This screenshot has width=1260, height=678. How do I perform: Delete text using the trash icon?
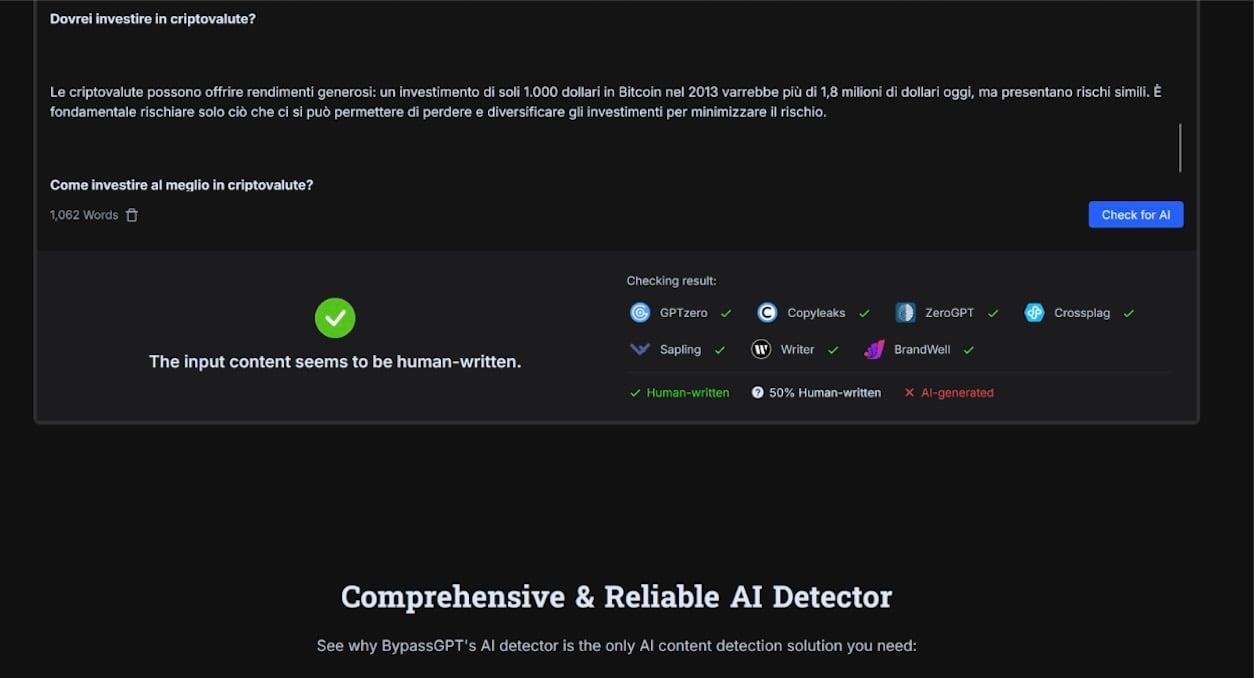tap(132, 215)
